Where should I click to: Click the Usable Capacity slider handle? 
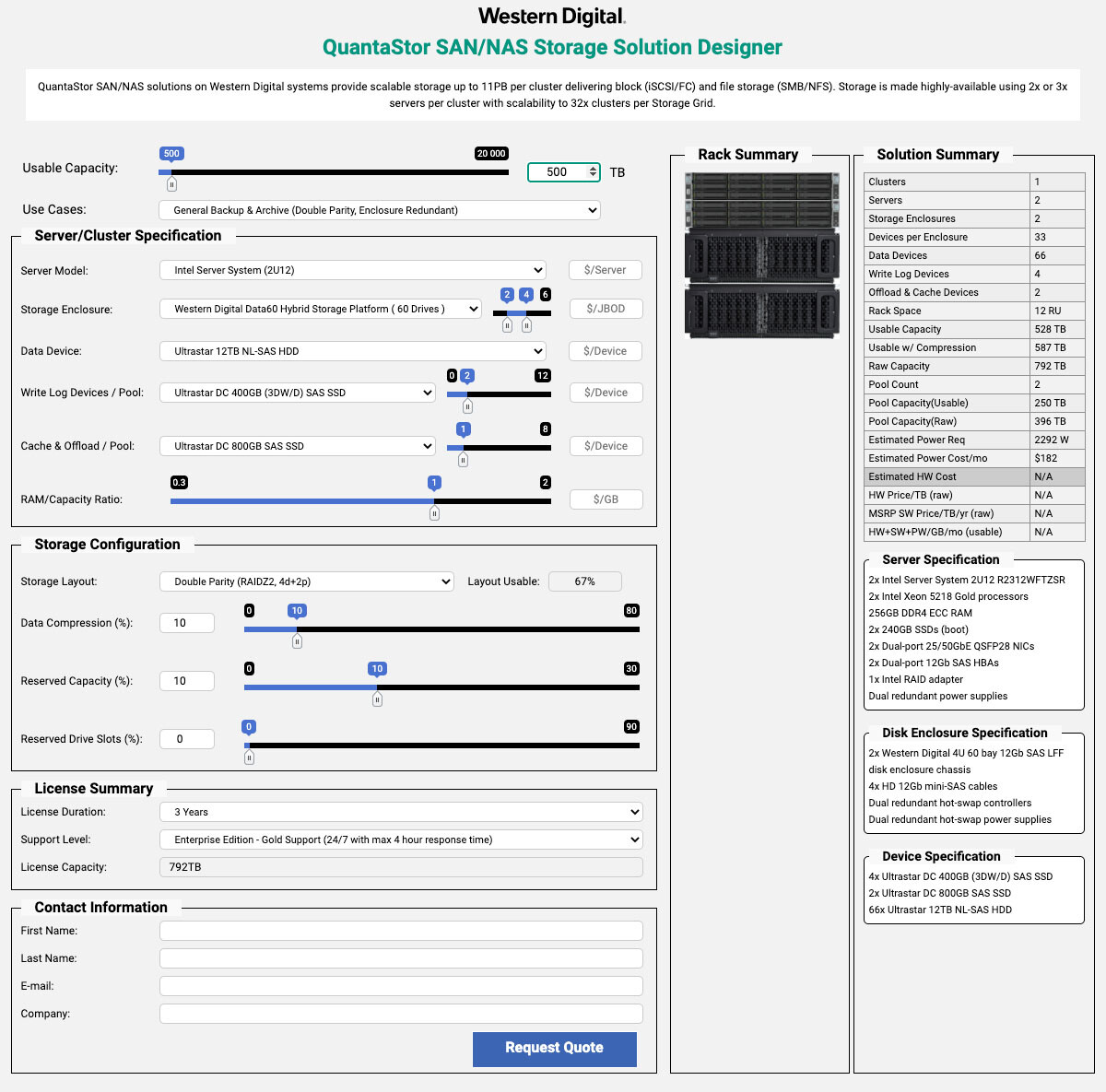[171, 184]
